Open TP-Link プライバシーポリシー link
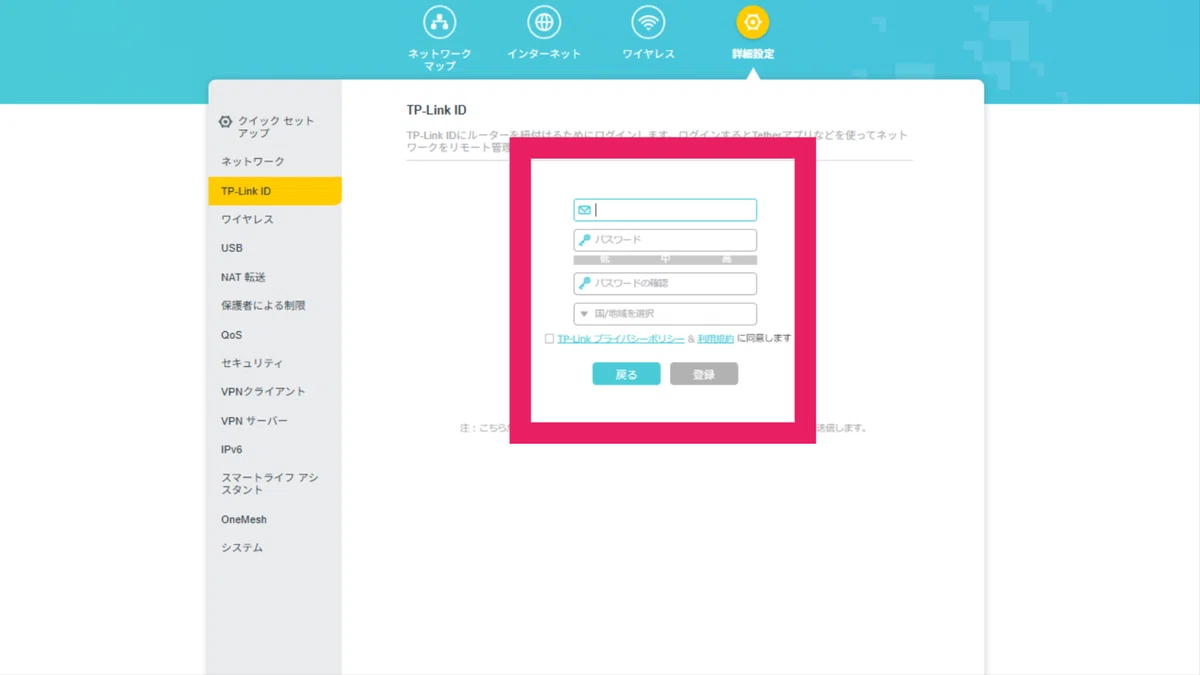This screenshot has height=675, width=1200. [621, 339]
